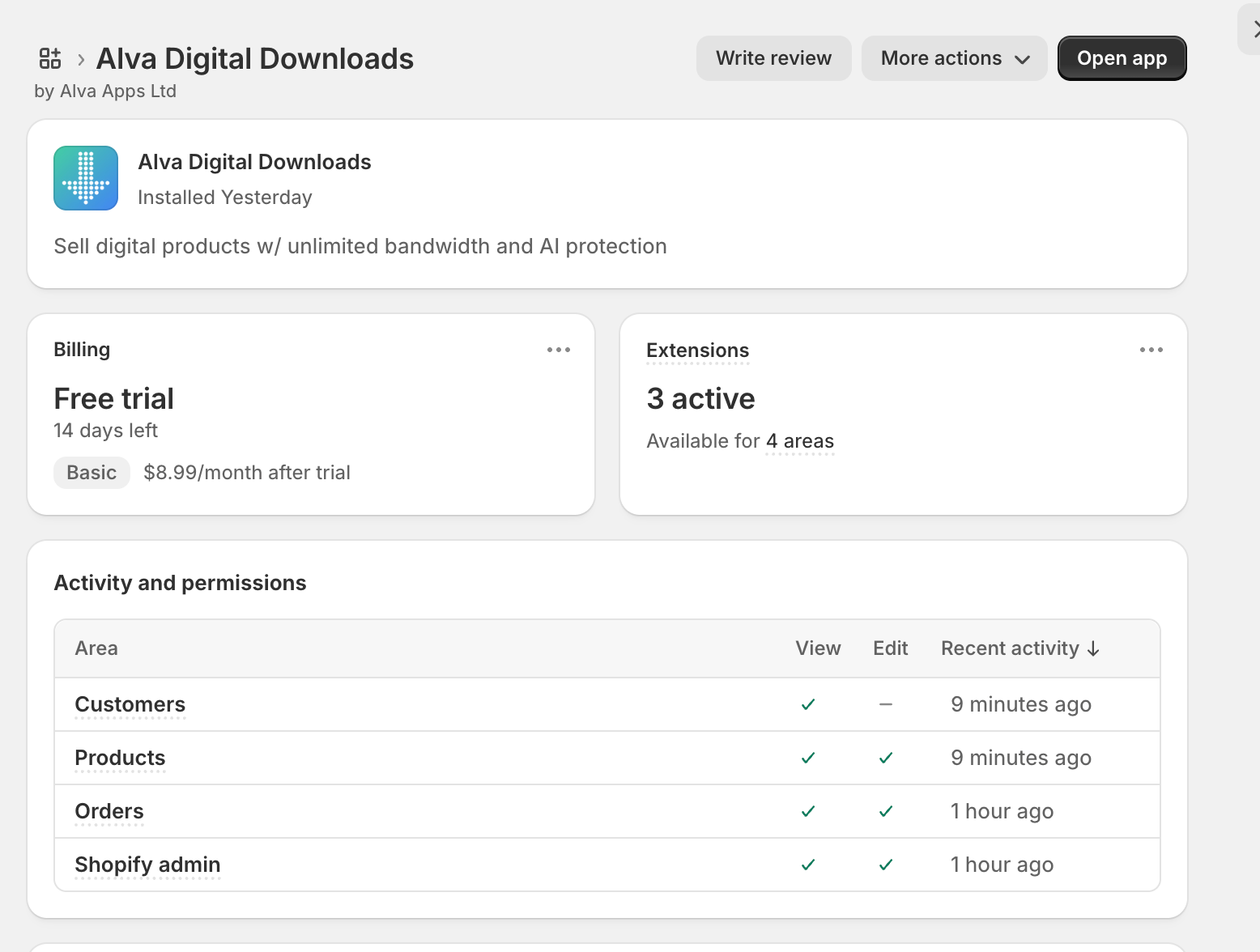Click the Products row View checkmark
1260x952 pixels.
pos(808,758)
